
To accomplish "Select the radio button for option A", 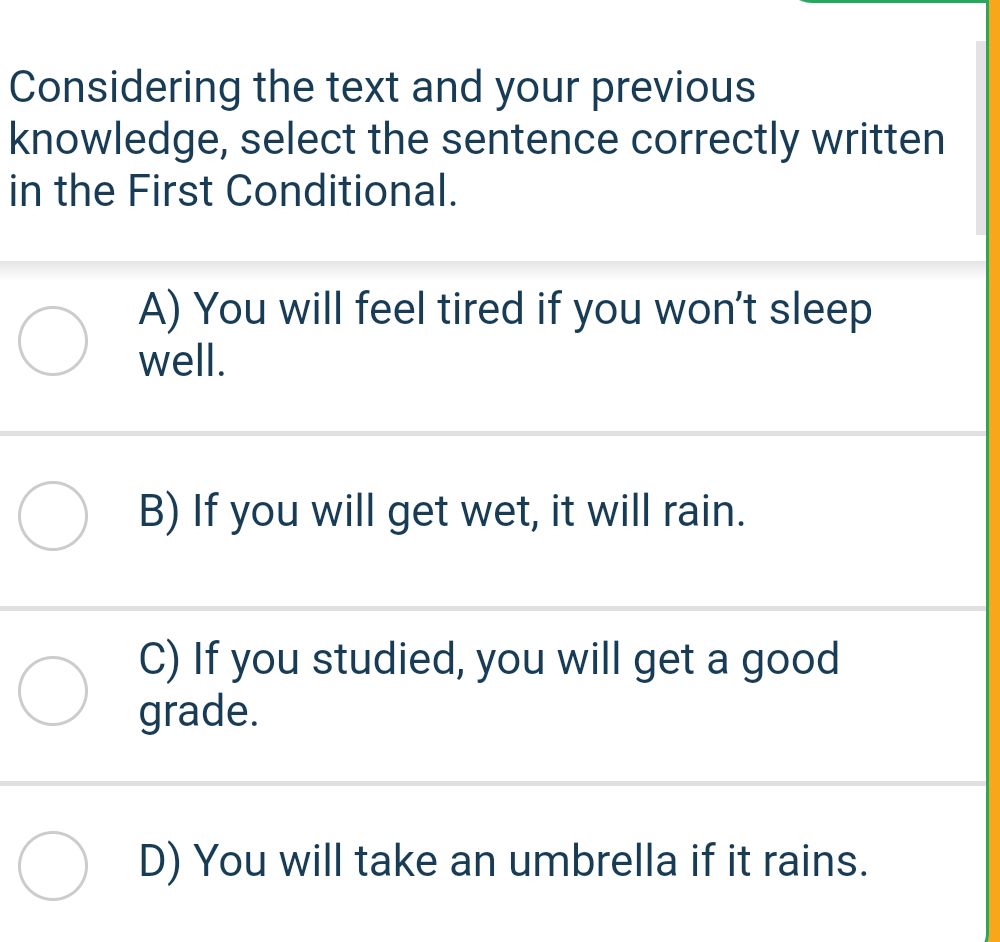I will point(52,339).
